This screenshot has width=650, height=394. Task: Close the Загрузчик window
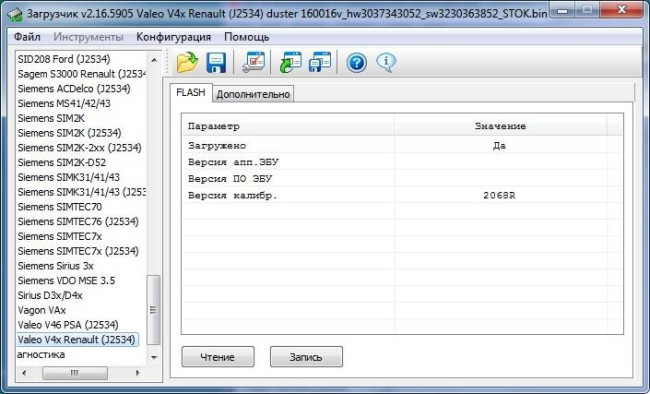click(621, 10)
